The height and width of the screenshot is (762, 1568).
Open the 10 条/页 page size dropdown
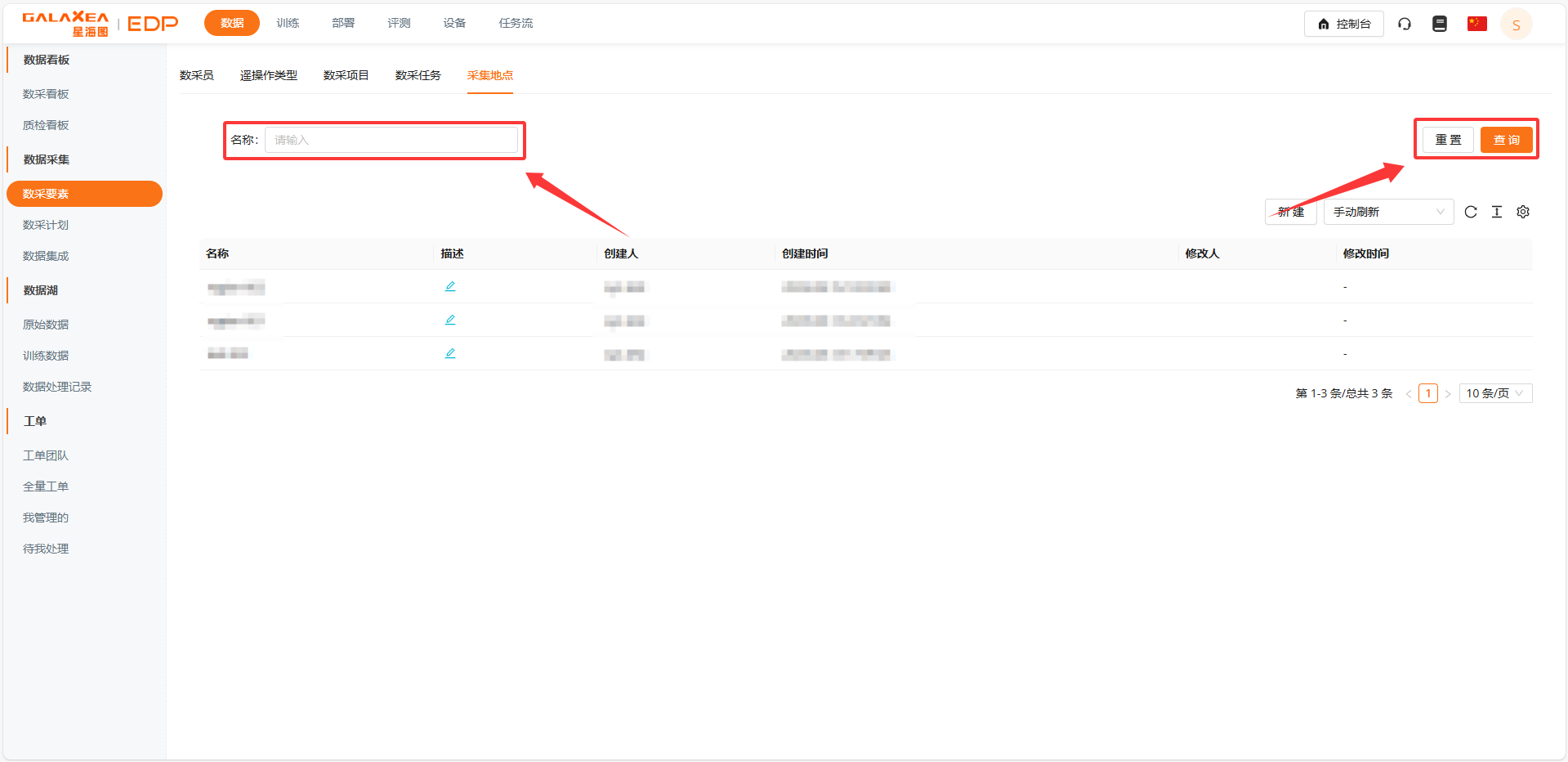point(1494,393)
